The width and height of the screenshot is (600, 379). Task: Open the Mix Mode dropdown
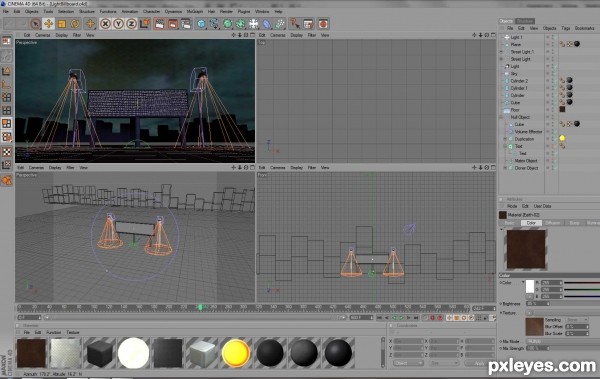[x=563, y=341]
